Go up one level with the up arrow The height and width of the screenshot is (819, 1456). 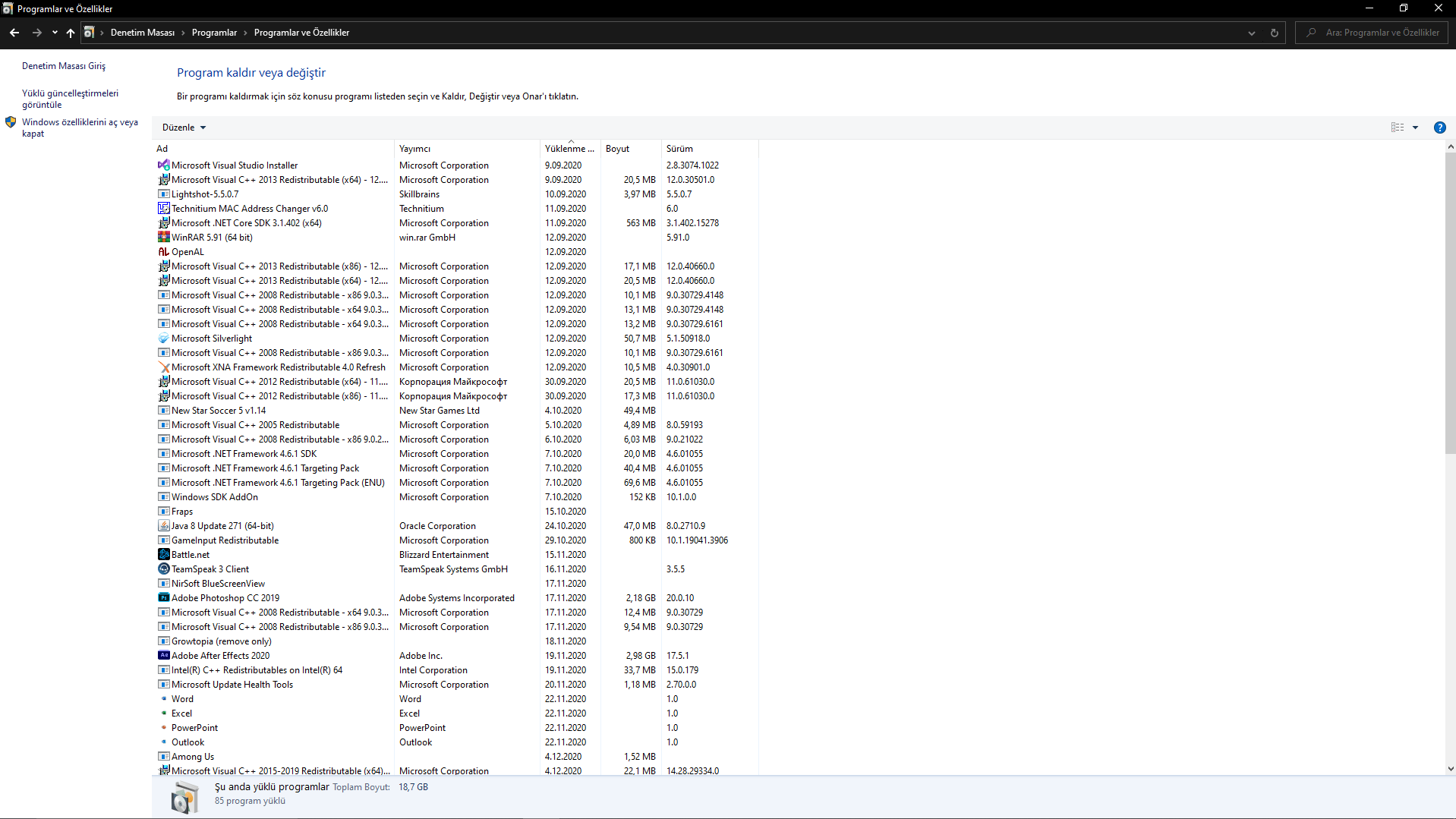(x=71, y=33)
